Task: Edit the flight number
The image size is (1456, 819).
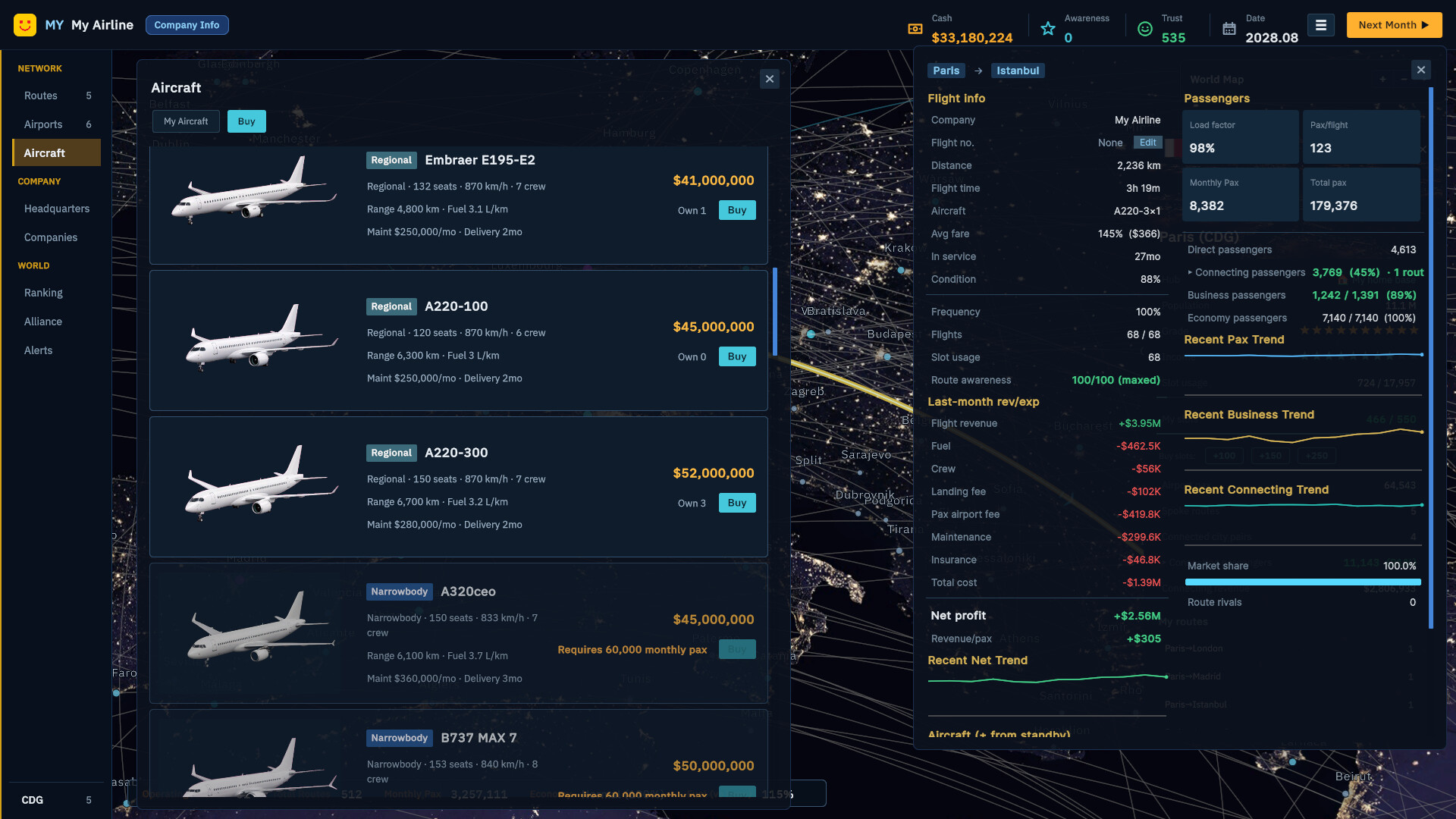Action: point(1147,143)
